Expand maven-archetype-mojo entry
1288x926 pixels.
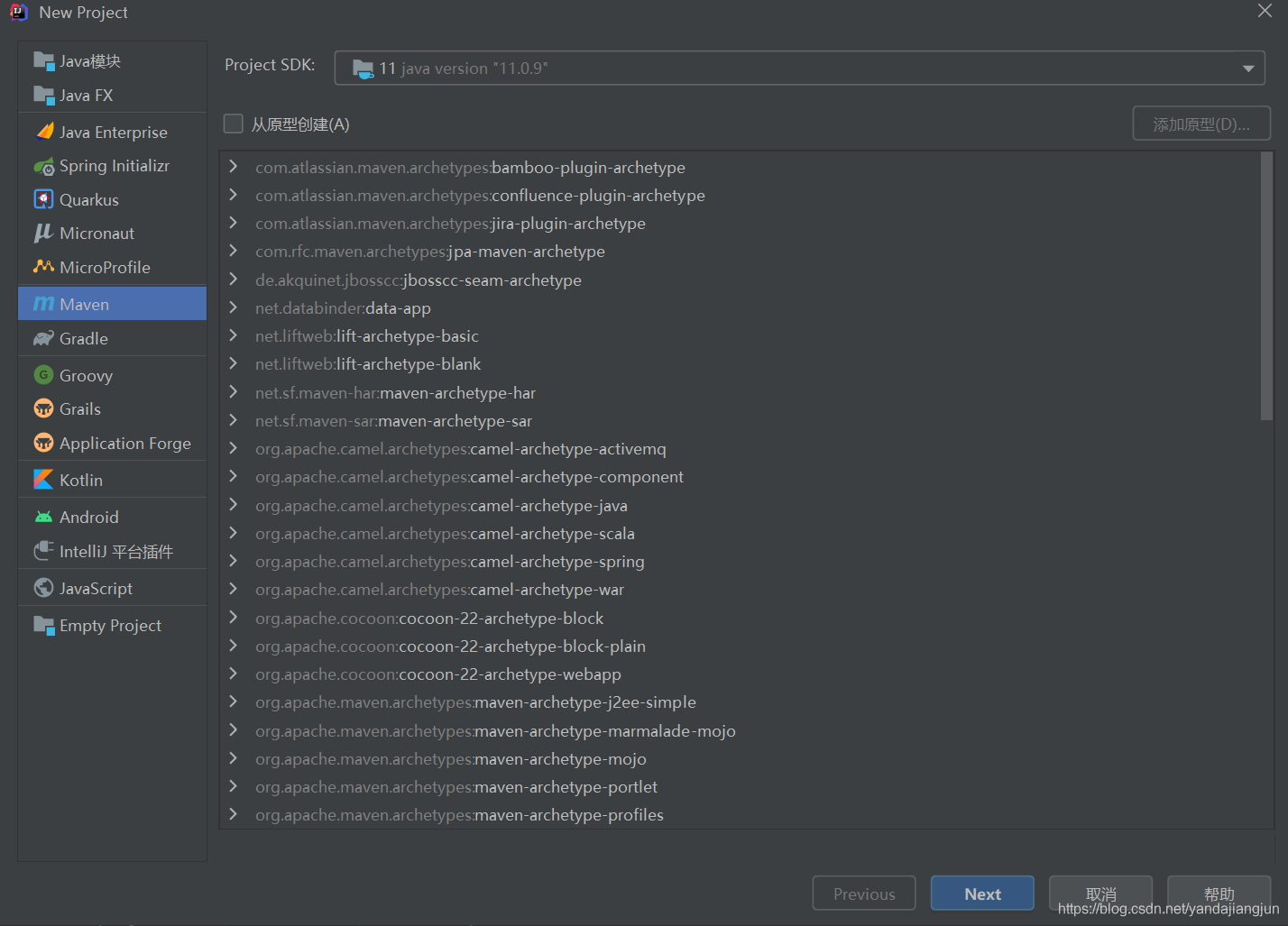234,758
